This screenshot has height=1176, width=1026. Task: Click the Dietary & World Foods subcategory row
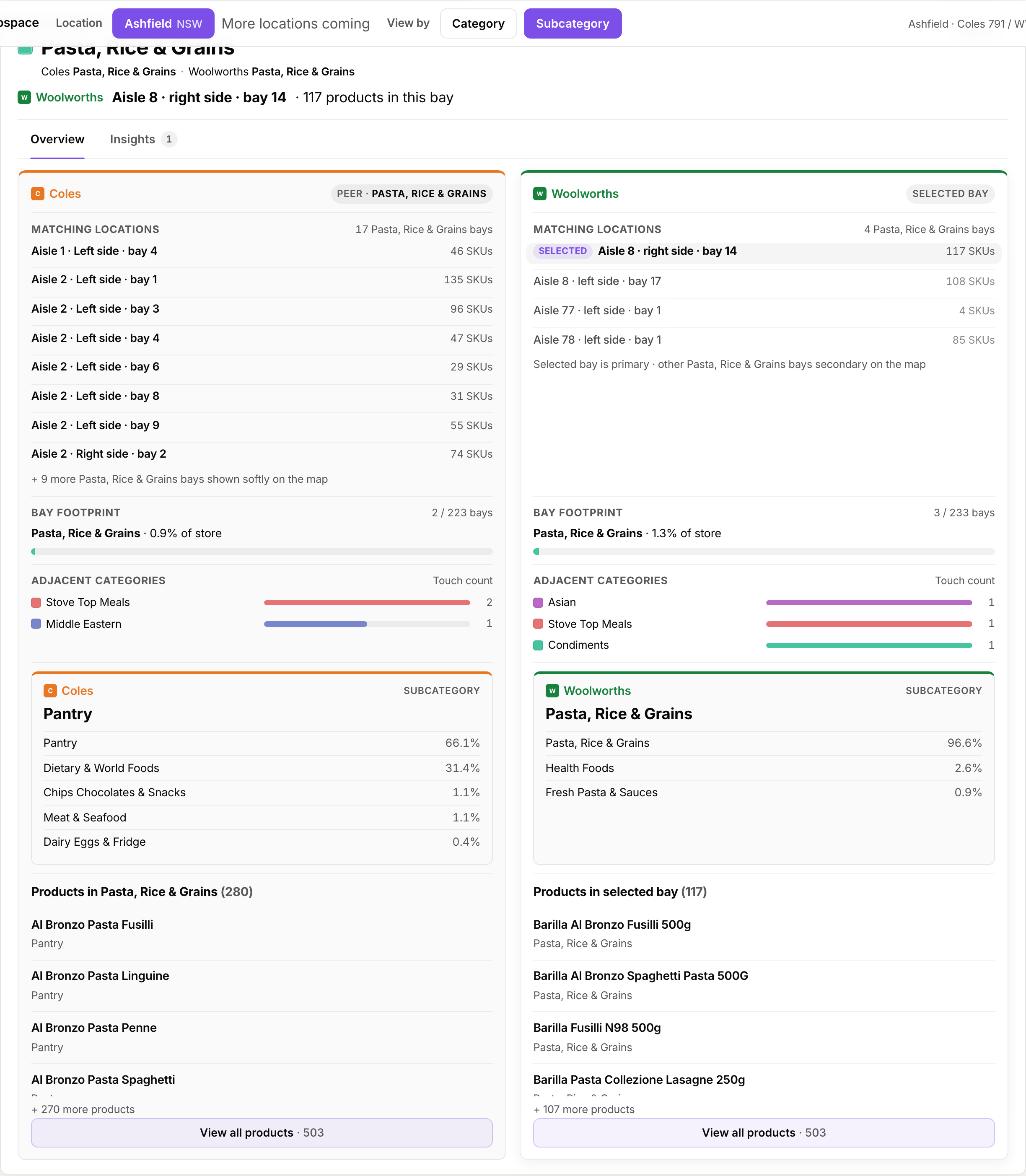[262, 768]
